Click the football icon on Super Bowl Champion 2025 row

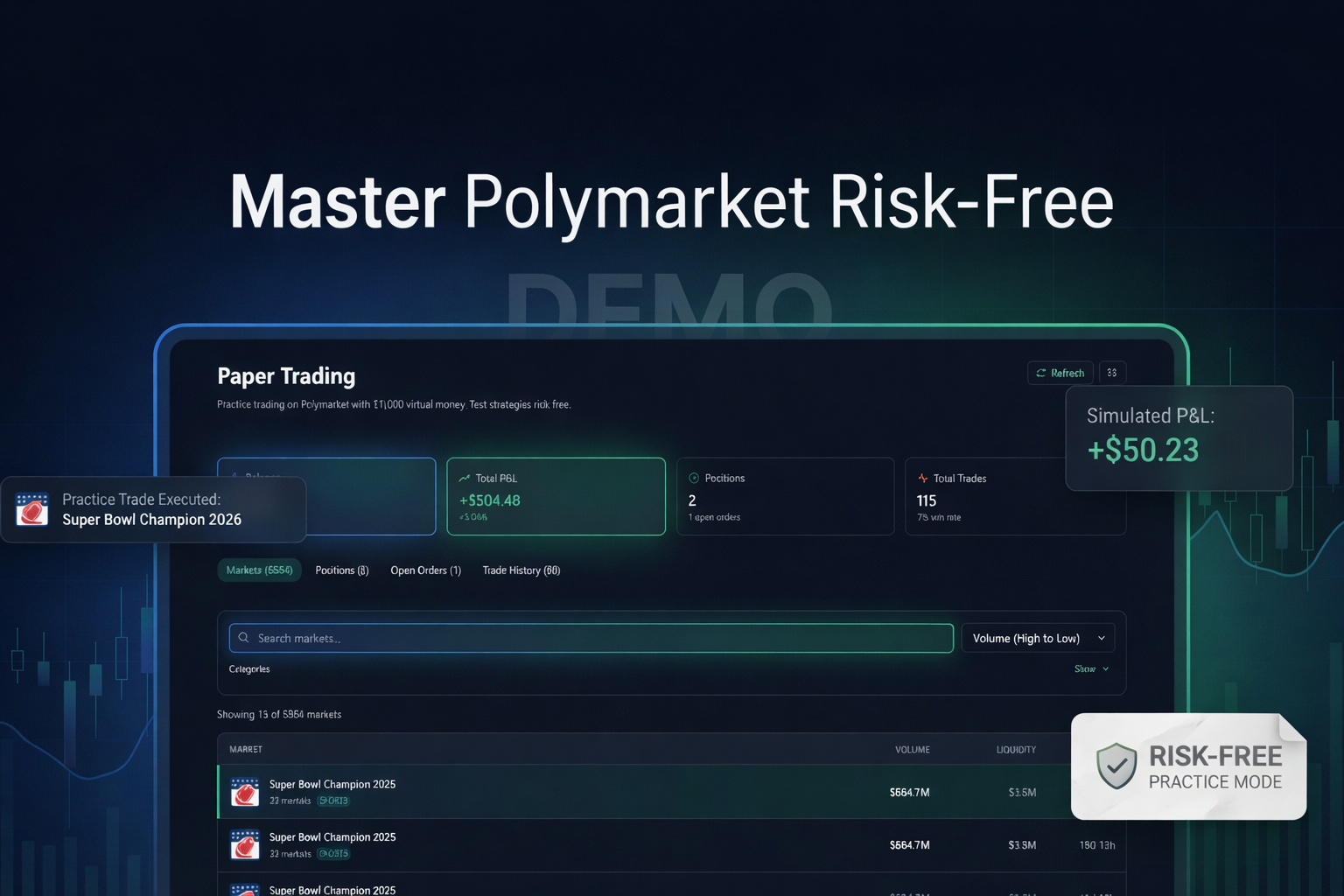click(245, 792)
